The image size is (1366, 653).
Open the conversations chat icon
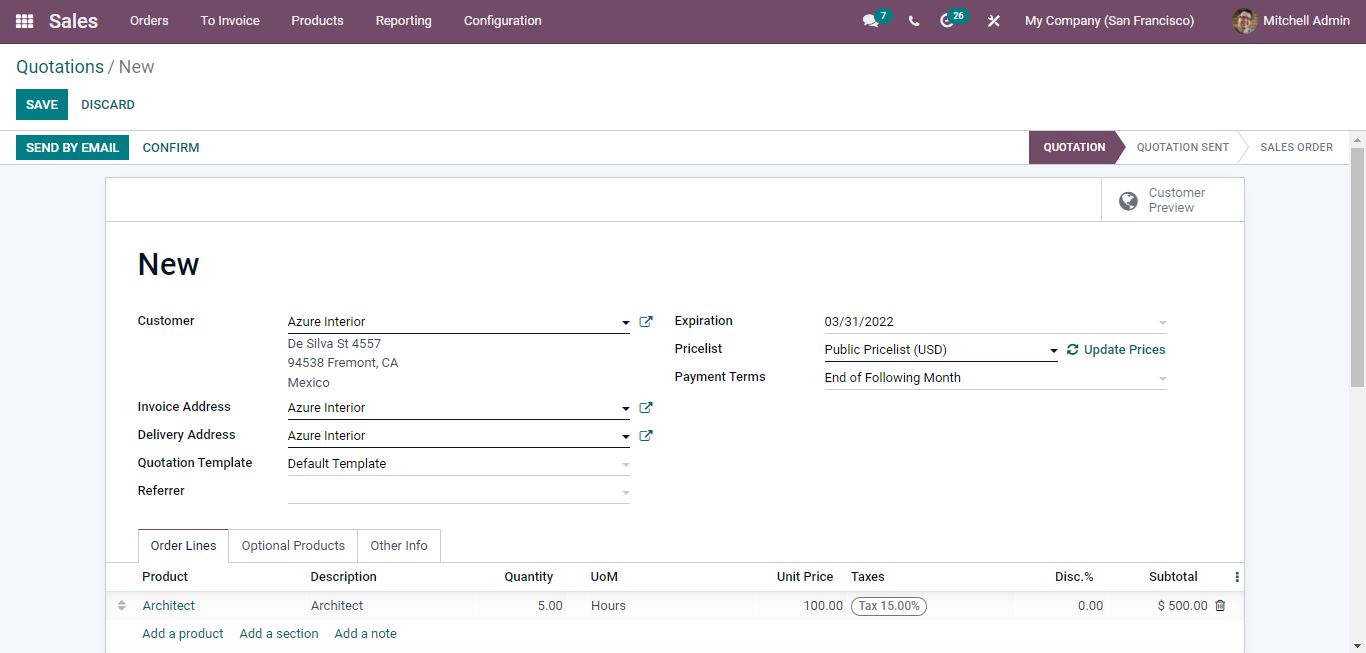(x=870, y=21)
